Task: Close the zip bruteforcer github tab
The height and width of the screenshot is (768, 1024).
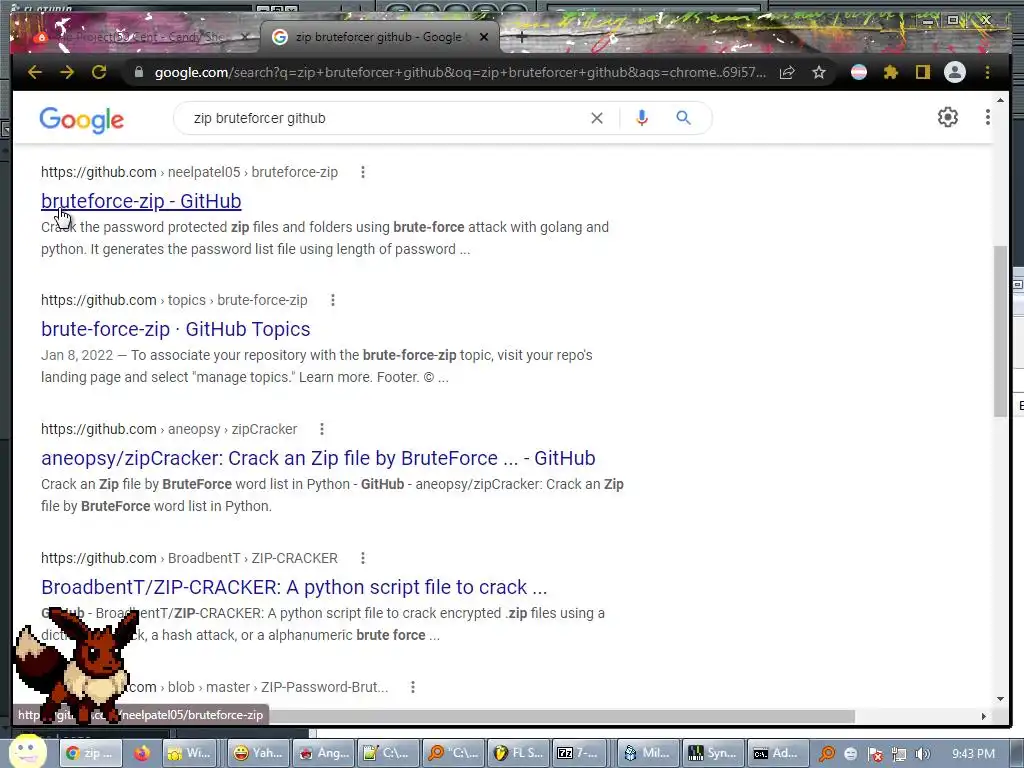Action: (x=484, y=37)
